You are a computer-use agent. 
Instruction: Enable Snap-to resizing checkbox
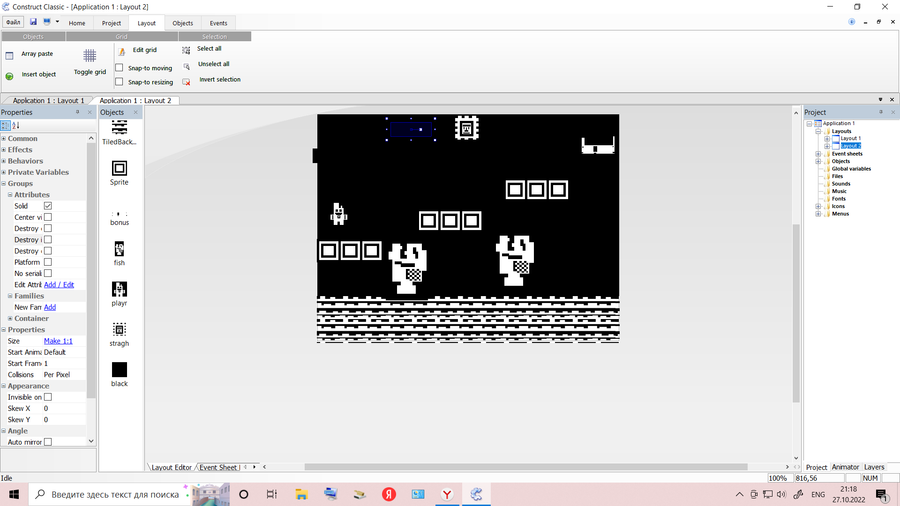coord(119,82)
